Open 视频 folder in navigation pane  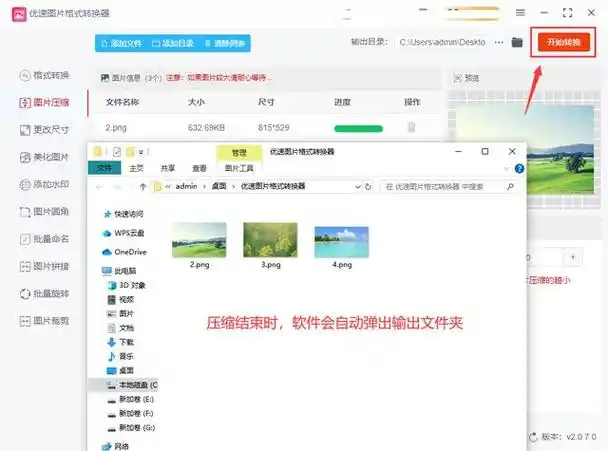point(121,299)
